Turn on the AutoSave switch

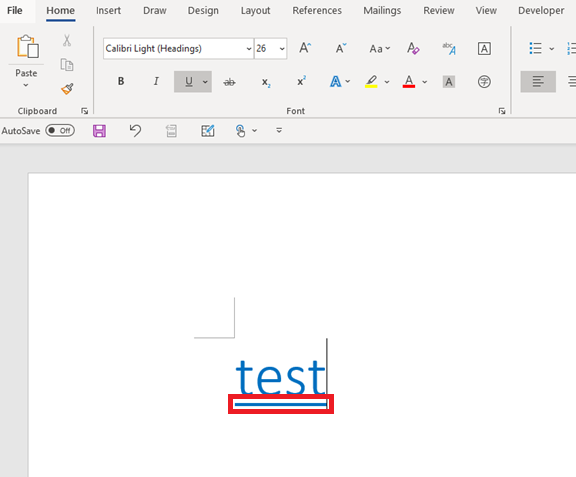(x=60, y=130)
